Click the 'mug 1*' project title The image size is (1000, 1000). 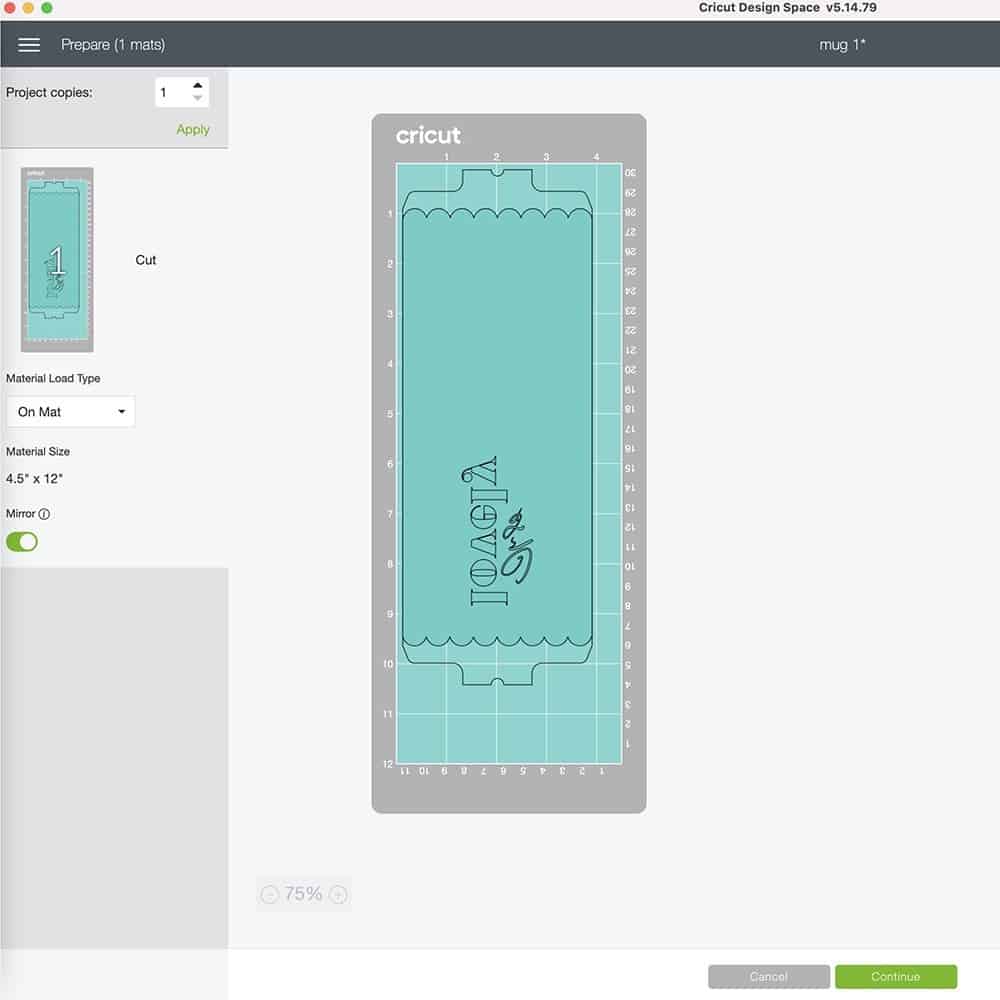[842, 45]
